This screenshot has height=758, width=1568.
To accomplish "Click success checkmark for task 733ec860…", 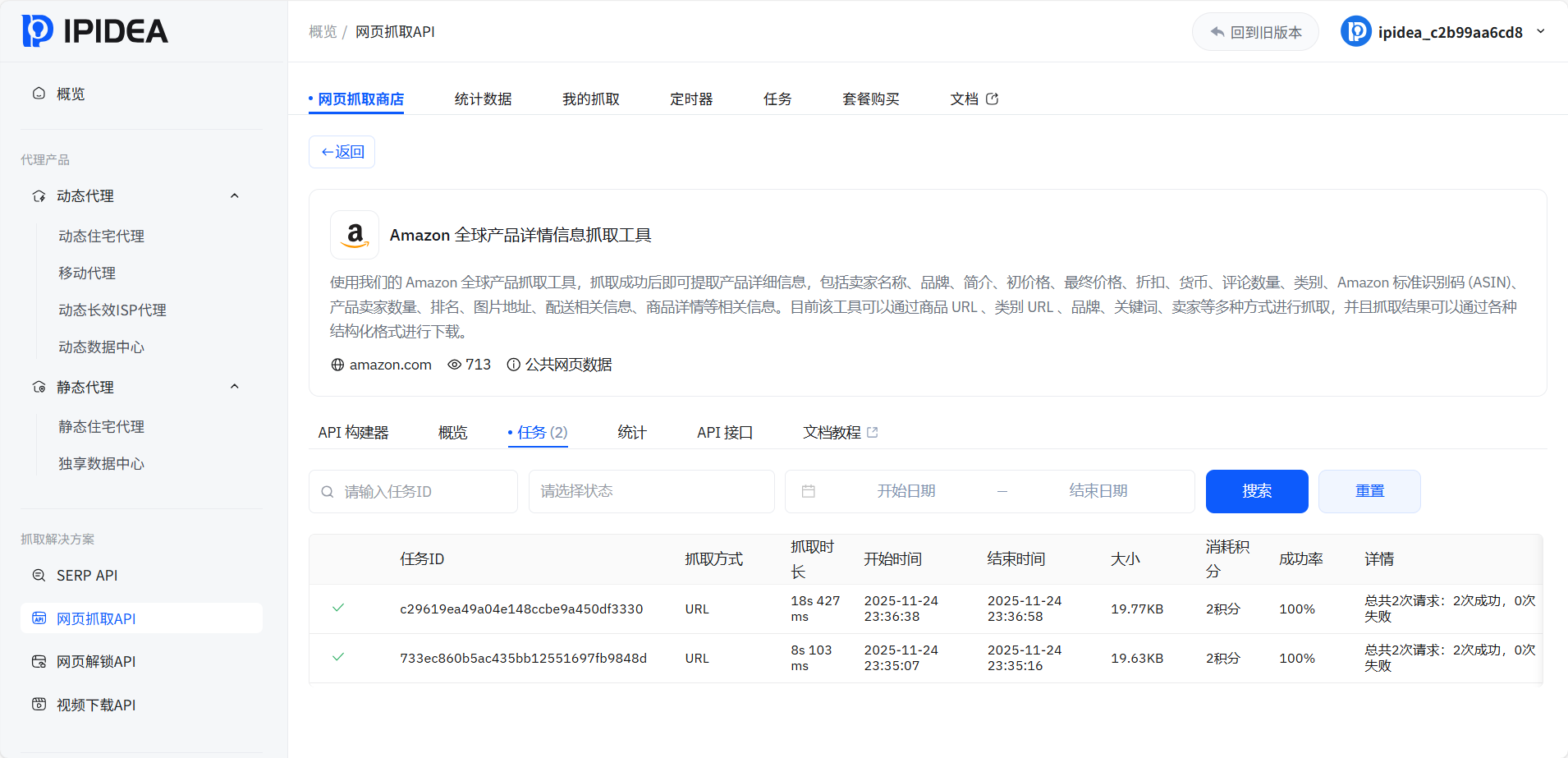I will coord(338,657).
